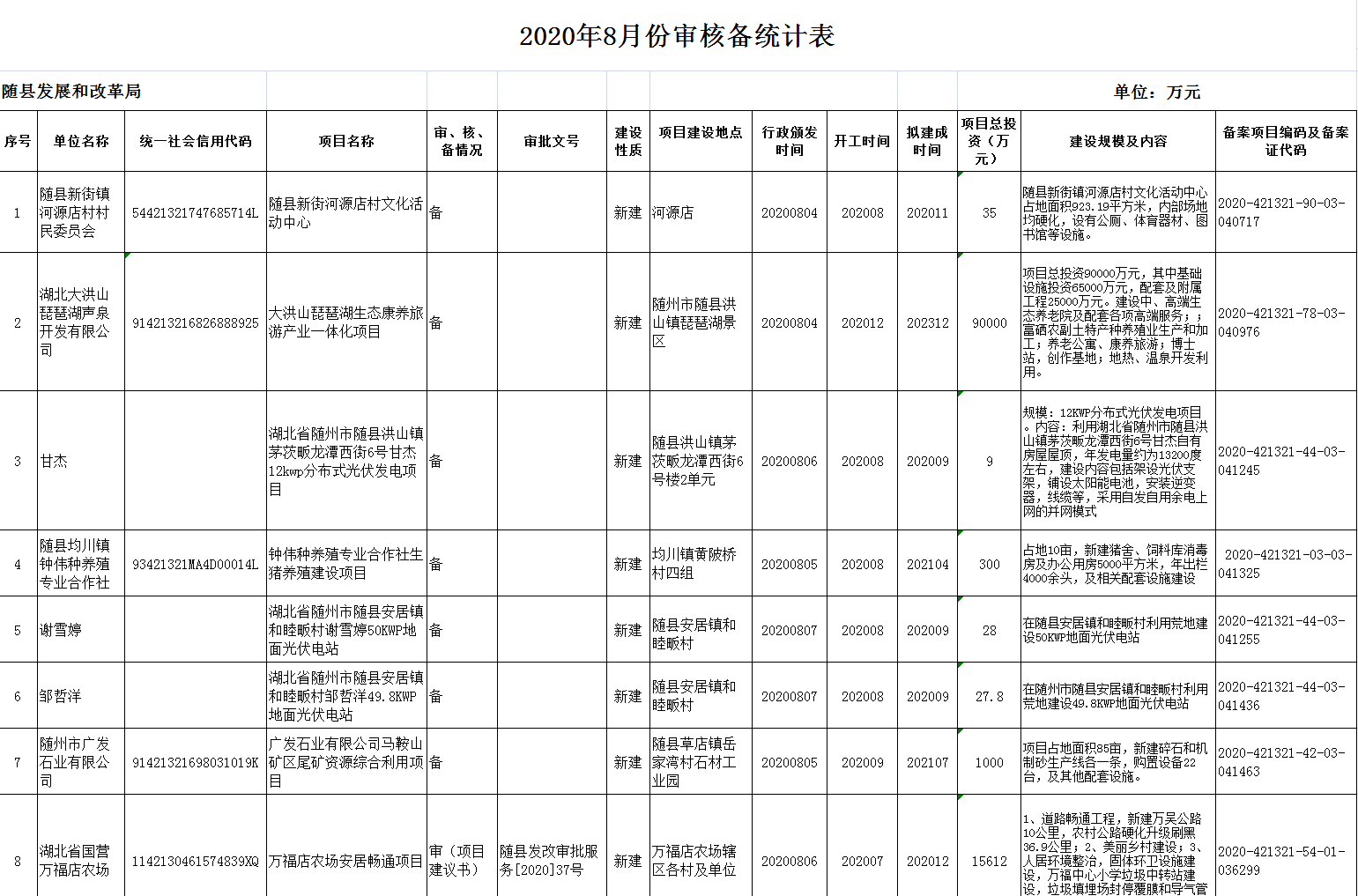Select investment value 1000
Image resolution: width=1358 pixels, height=896 pixels.
[989, 763]
